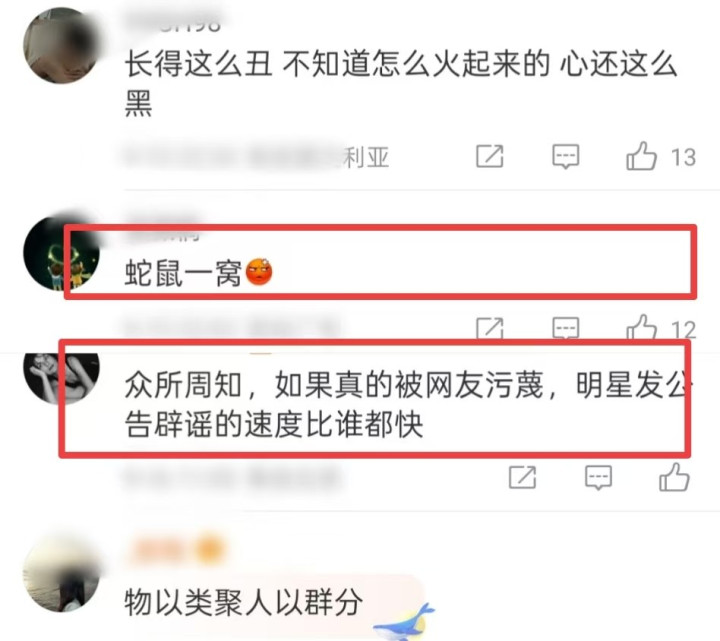720x641 pixels.
Task: Like the 蛇鼠一窝 comment
Action: coord(641,327)
